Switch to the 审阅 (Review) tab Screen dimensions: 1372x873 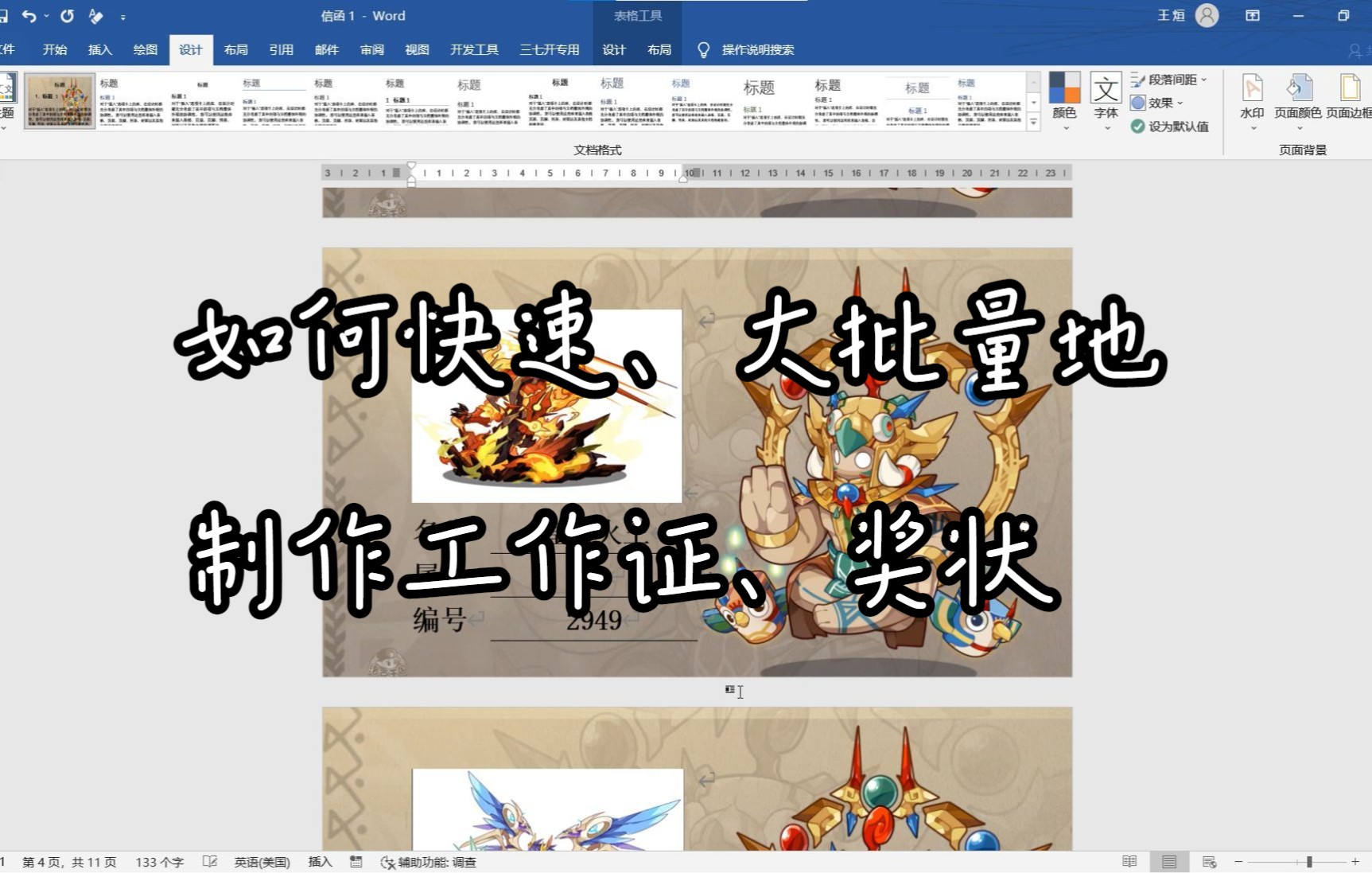372,50
